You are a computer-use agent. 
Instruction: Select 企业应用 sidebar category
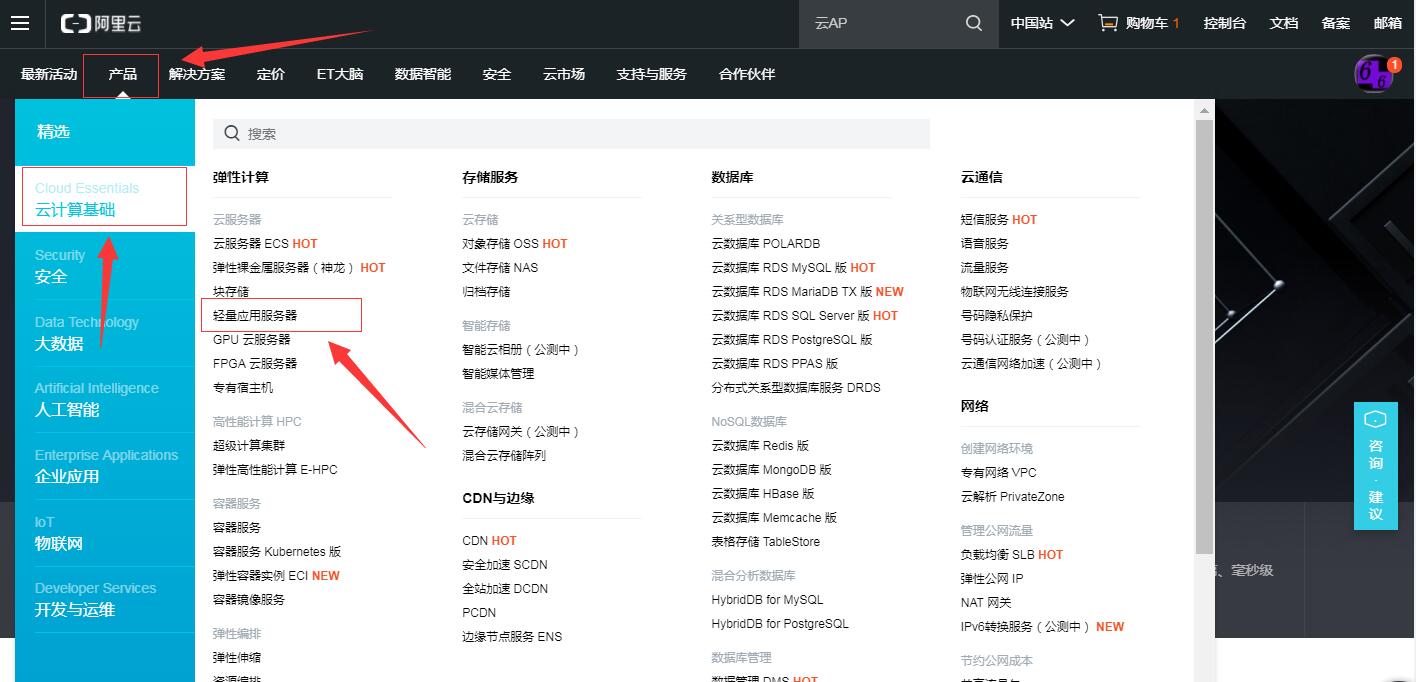[105, 466]
